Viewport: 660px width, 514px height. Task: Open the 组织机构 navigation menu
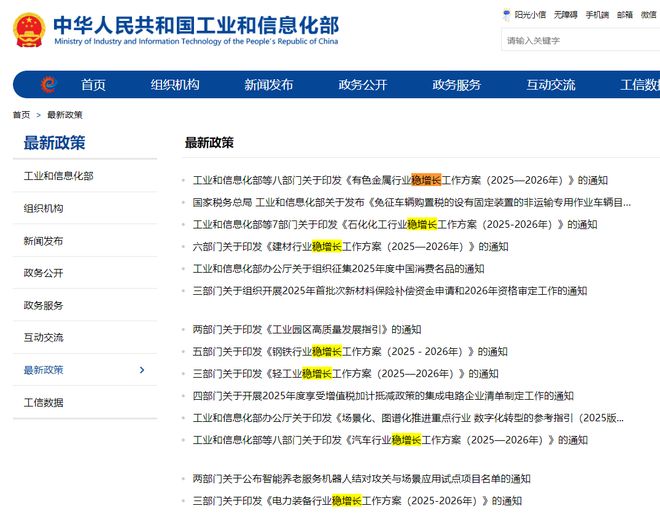[175, 85]
